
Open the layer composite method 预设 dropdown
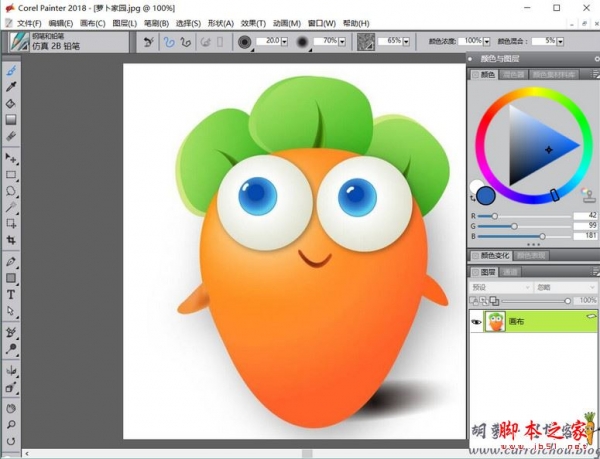pos(499,287)
